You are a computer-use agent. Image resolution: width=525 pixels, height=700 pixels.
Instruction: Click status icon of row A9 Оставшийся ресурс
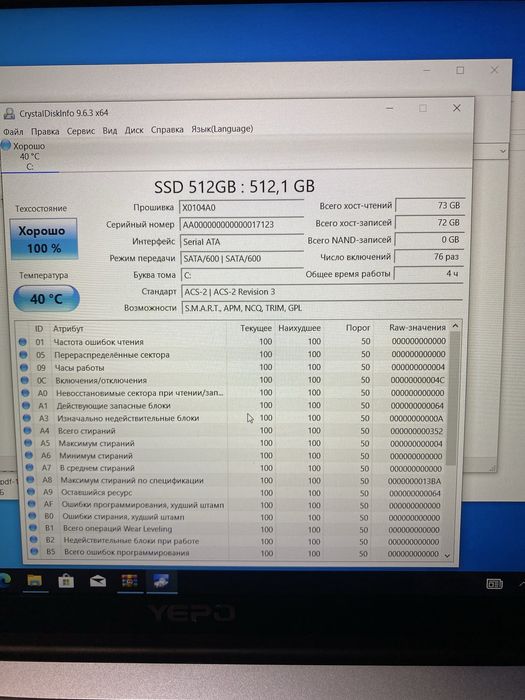coord(31,492)
